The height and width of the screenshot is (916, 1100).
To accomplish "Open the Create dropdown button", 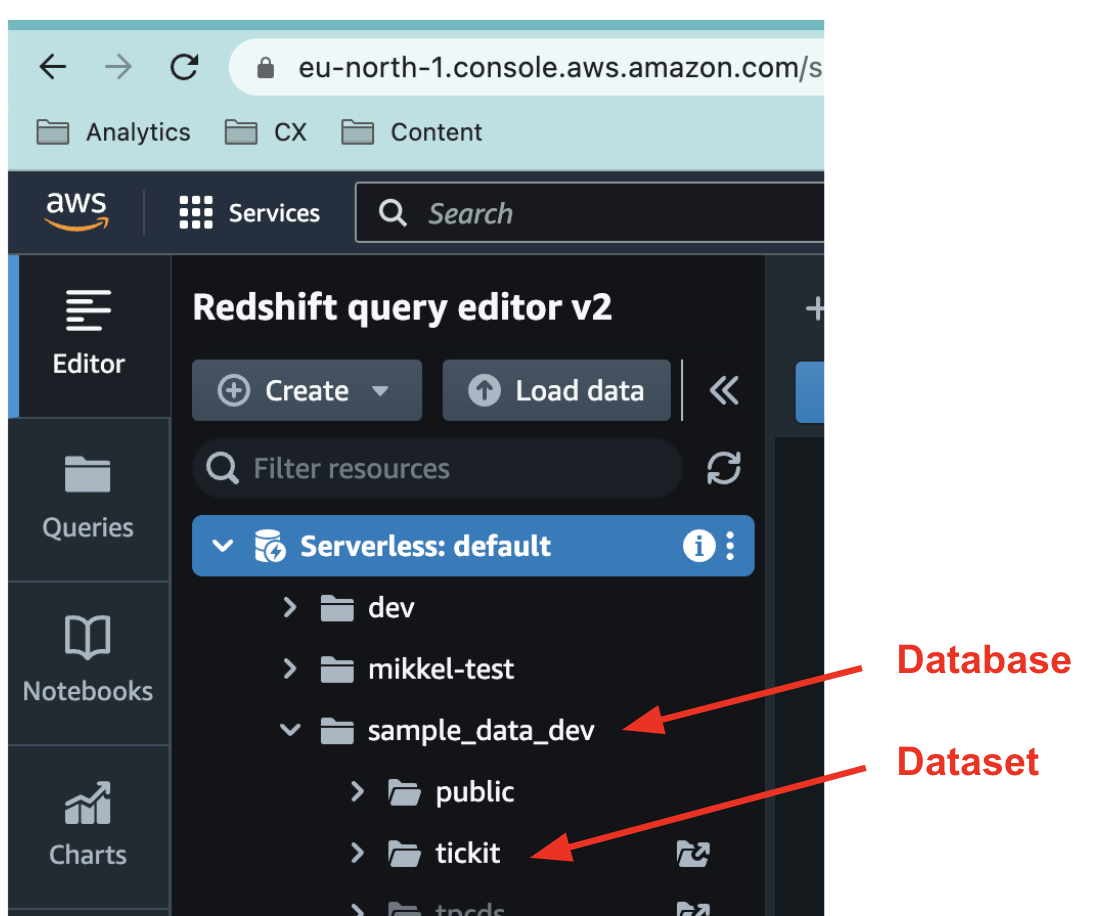I will (x=307, y=391).
